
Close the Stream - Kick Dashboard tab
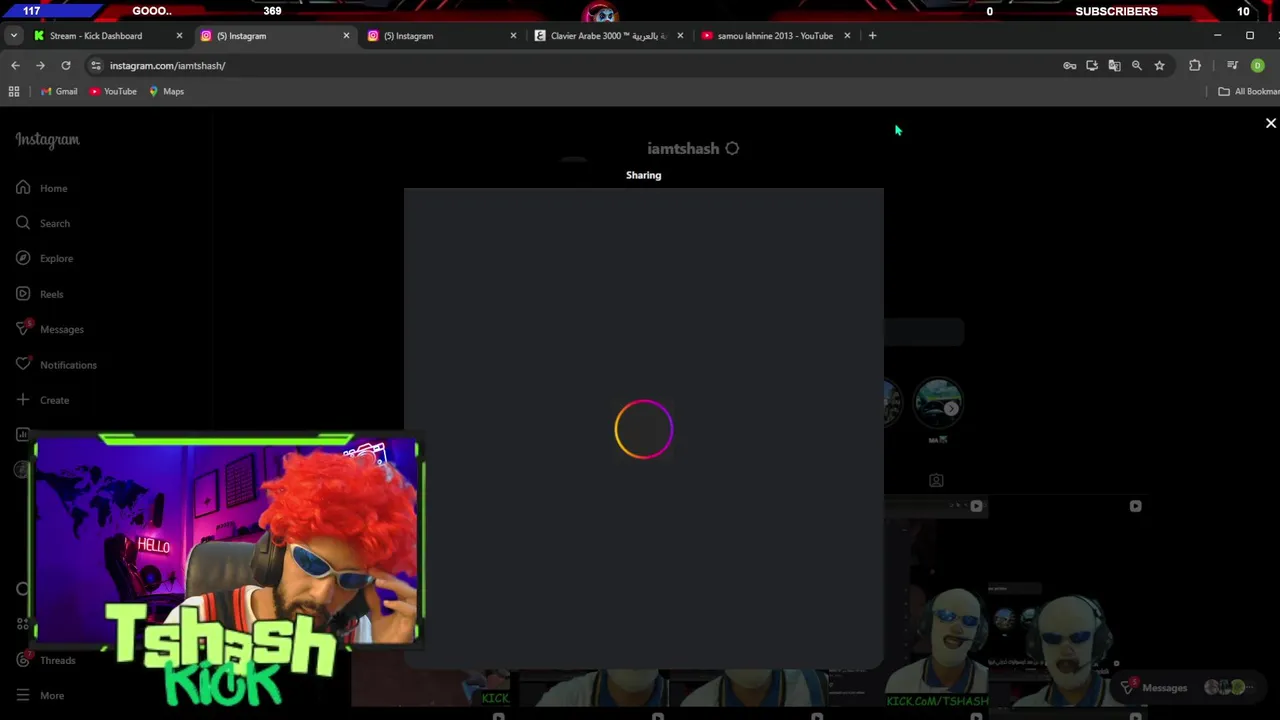(x=179, y=36)
